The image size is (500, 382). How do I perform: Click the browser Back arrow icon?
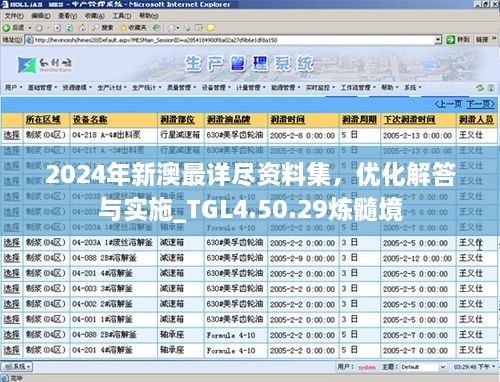(x=6, y=28)
